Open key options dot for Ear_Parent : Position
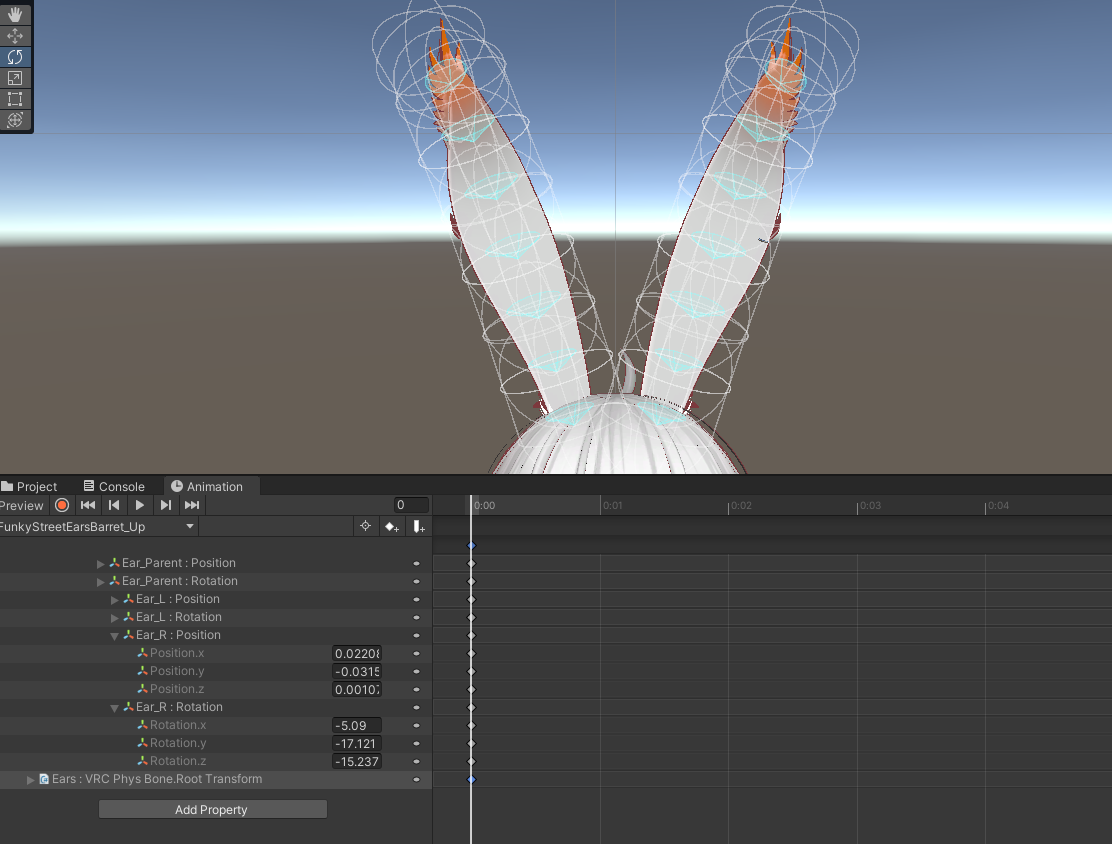 pyautogui.click(x=416, y=563)
